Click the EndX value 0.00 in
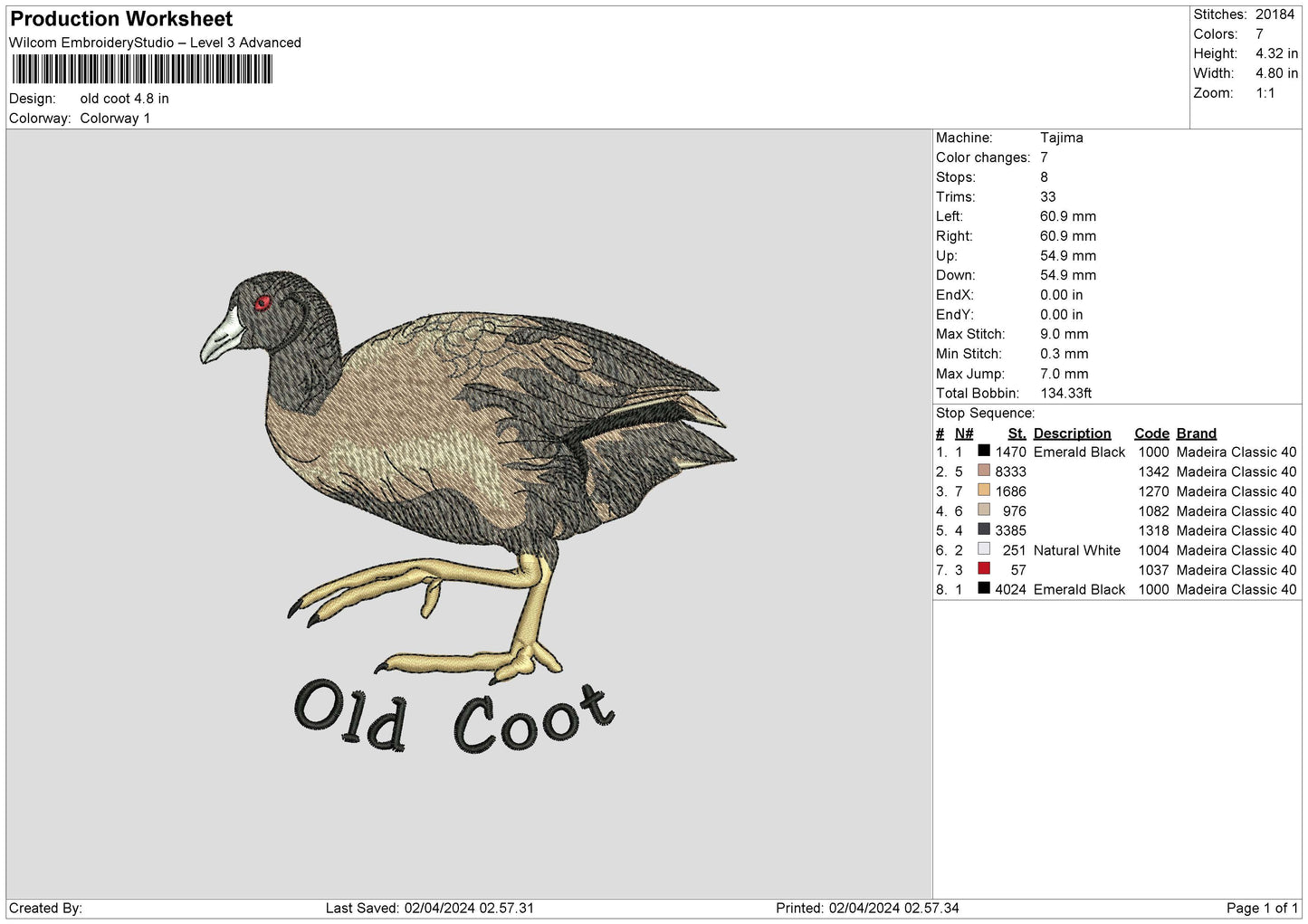Image resolution: width=1308 pixels, height=924 pixels. pos(1061,295)
